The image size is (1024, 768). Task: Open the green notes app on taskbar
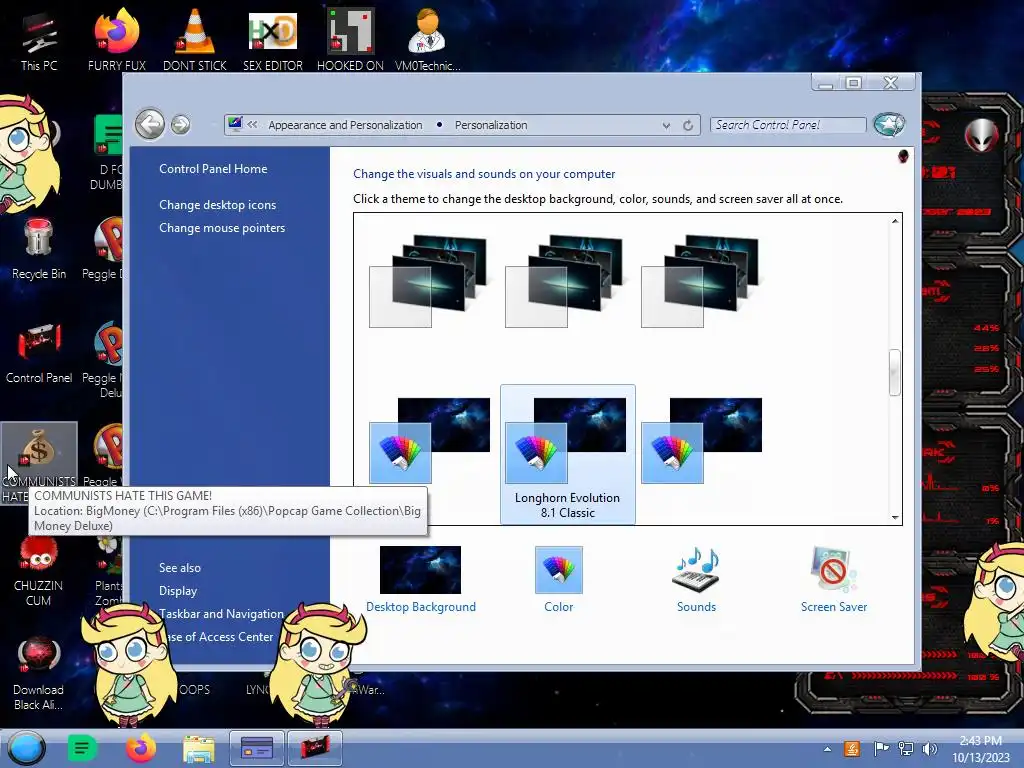(x=82, y=748)
